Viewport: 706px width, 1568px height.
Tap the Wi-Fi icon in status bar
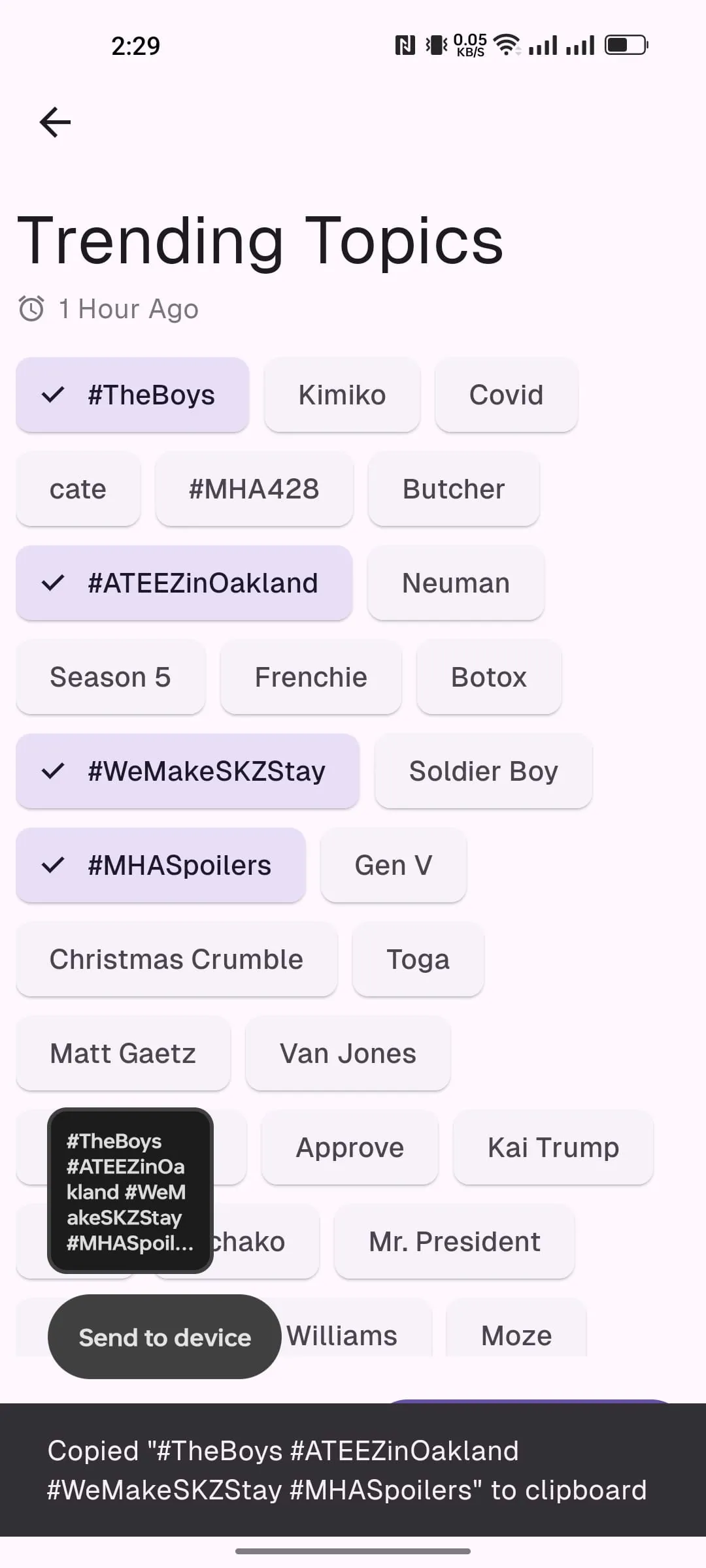[x=506, y=44]
